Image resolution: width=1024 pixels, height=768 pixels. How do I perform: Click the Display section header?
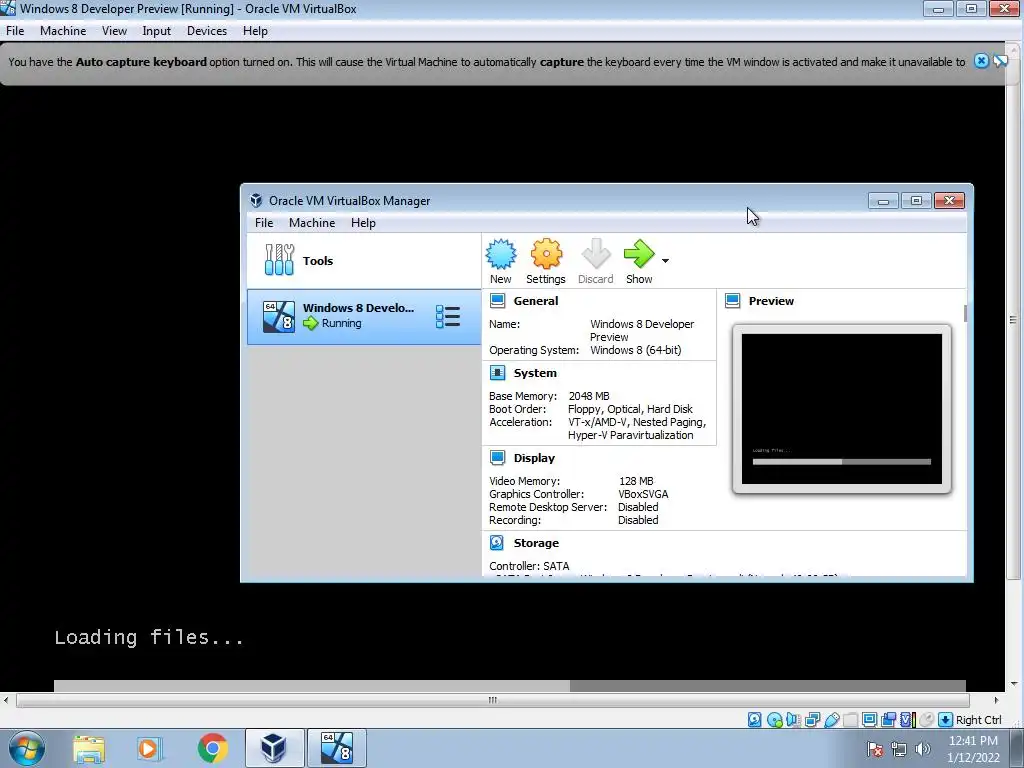(x=534, y=458)
